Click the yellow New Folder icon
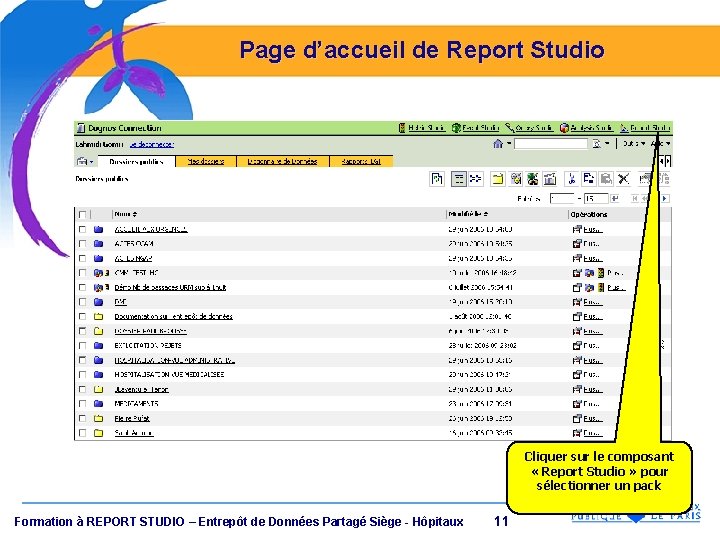 [x=497, y=179]
